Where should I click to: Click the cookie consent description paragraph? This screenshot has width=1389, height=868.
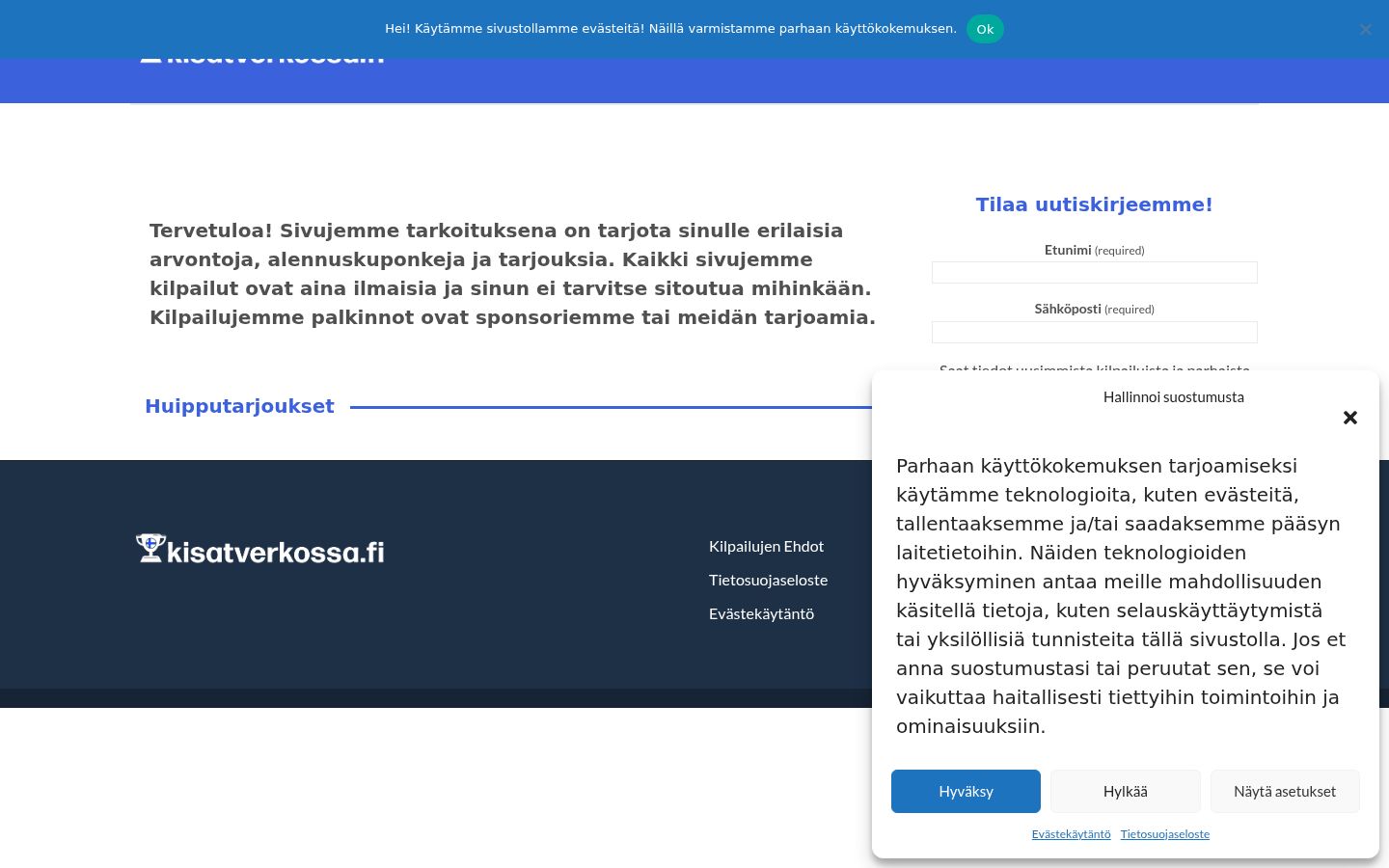coord(1121,596)
